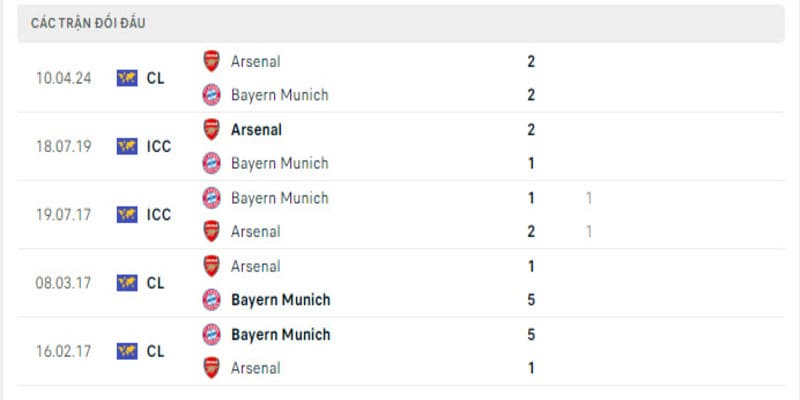Open Bayern Munich link in 18.07.19 match
Image resolution: width=800 pixels, height=400 pixels.
pos(279,163)
